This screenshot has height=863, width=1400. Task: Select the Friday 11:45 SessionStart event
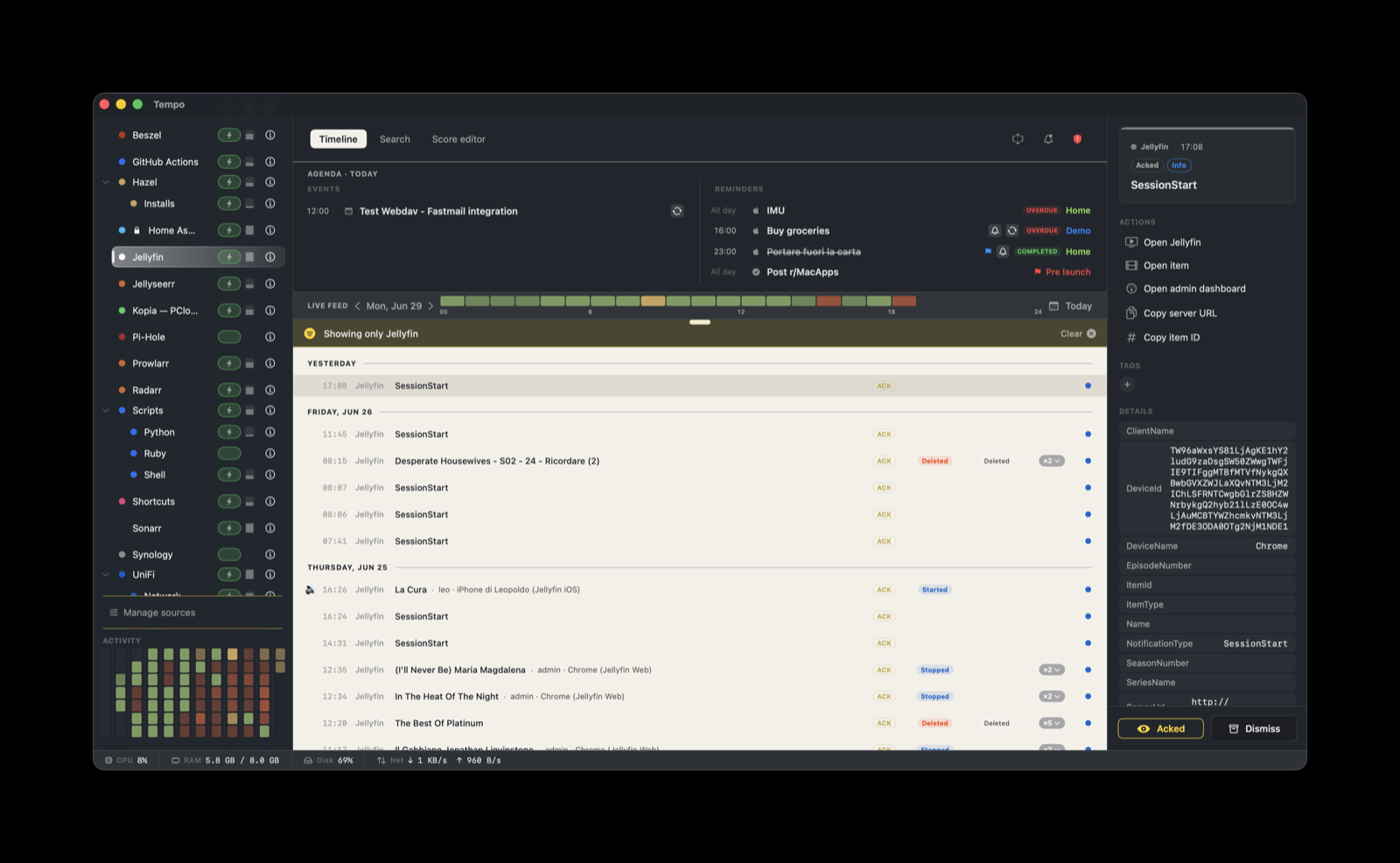click(700, 434)
